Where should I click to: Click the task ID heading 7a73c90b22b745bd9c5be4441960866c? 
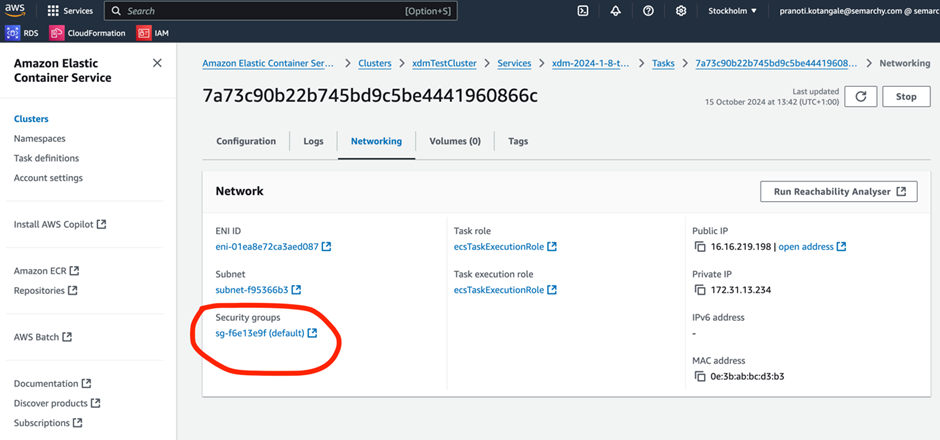pos(370,97)
